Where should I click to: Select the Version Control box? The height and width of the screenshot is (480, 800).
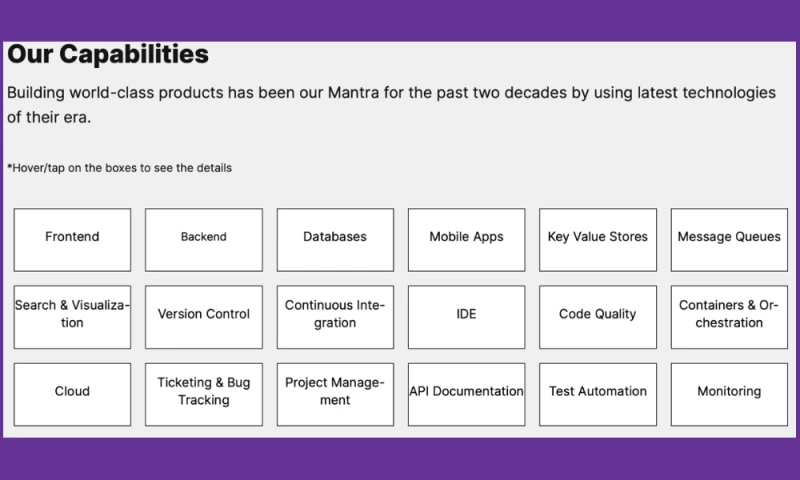pyautogui.click(x=204, y=315)
